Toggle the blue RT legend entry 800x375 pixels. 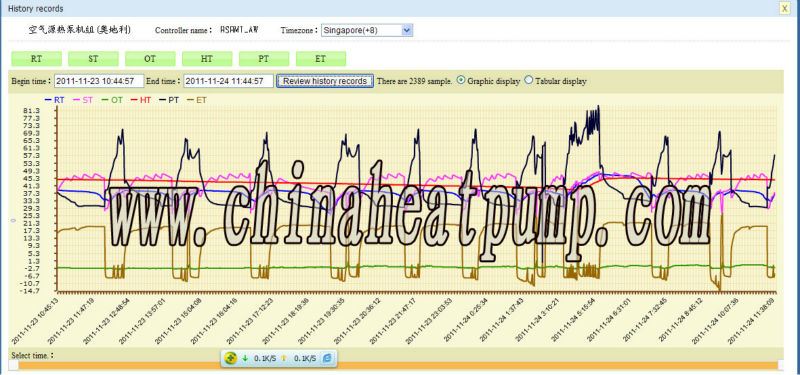tap(55, 100)
